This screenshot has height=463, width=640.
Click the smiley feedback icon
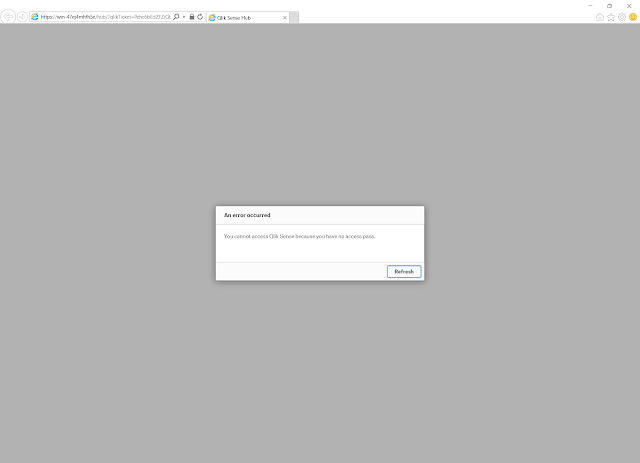[x=633, y=17]
